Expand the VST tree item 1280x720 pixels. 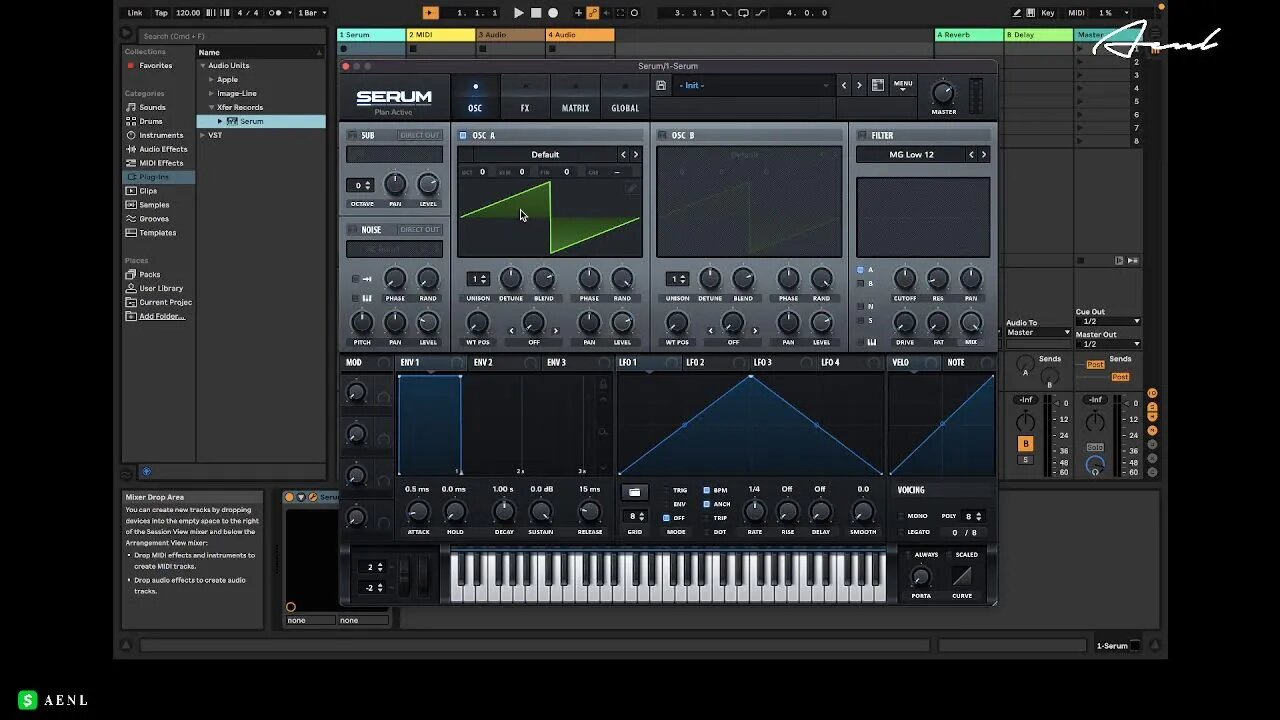click(202, 135)
